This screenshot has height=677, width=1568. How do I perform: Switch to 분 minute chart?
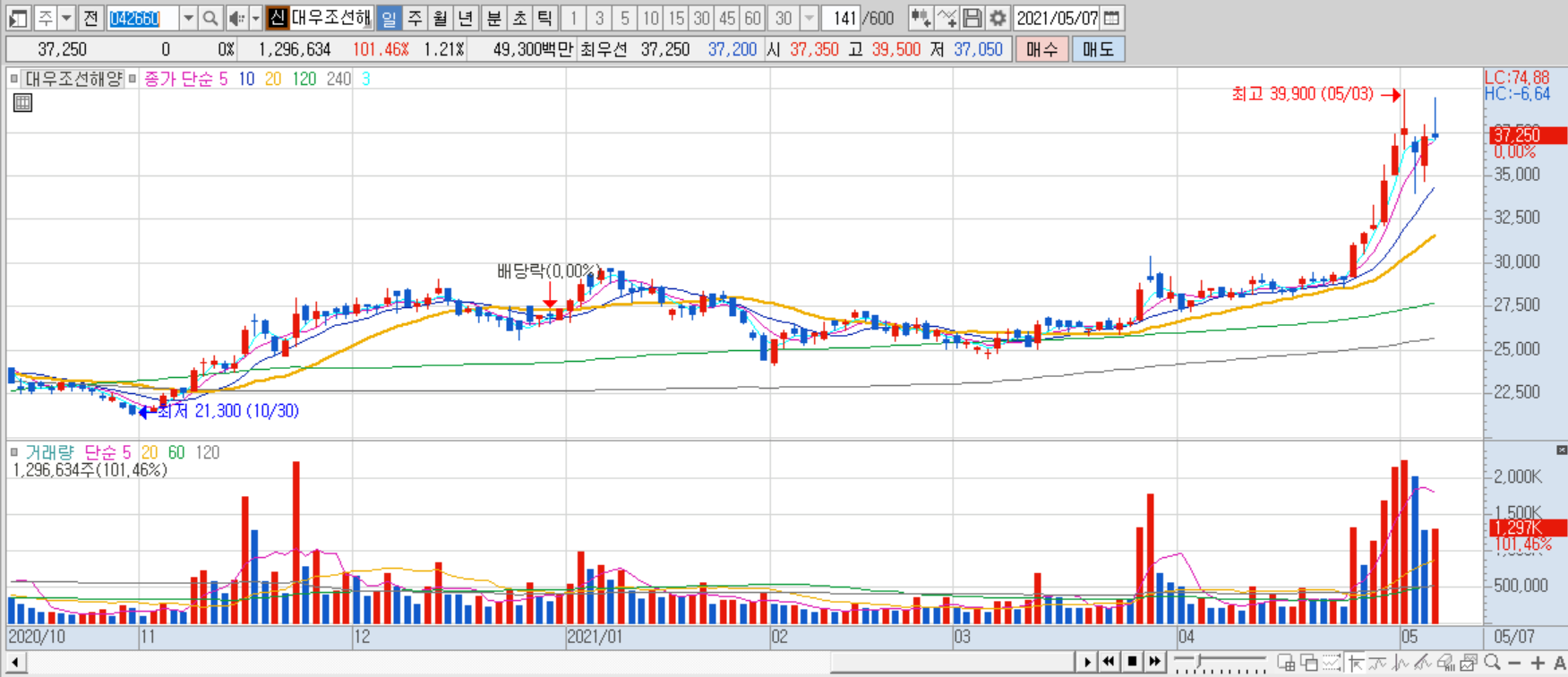click(493, 18)
